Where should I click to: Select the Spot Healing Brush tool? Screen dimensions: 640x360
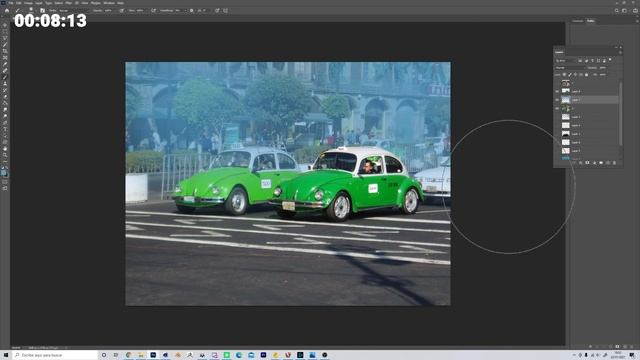(x=5, y=71)
